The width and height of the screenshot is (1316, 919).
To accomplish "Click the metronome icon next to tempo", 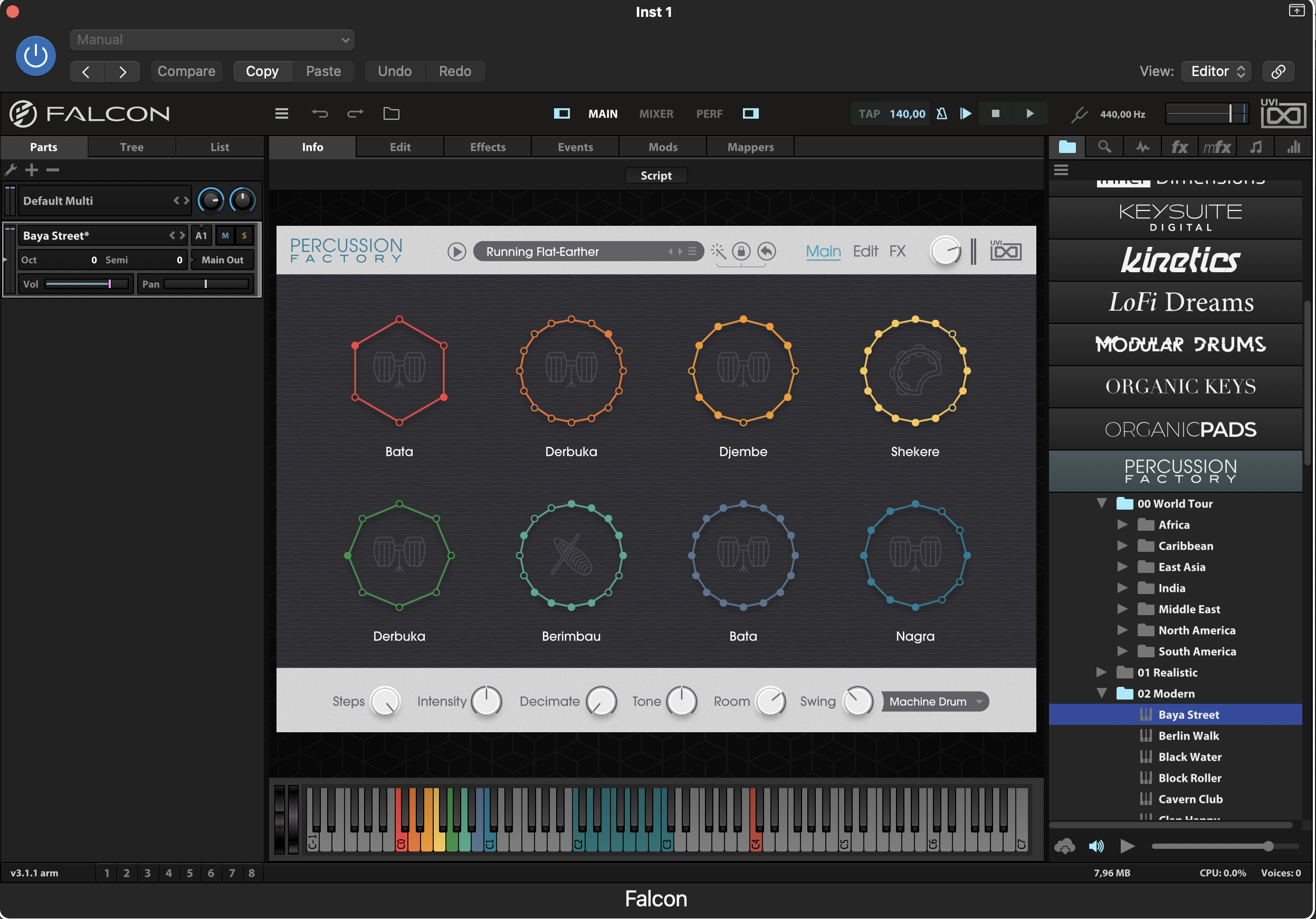I will point(941,113).
